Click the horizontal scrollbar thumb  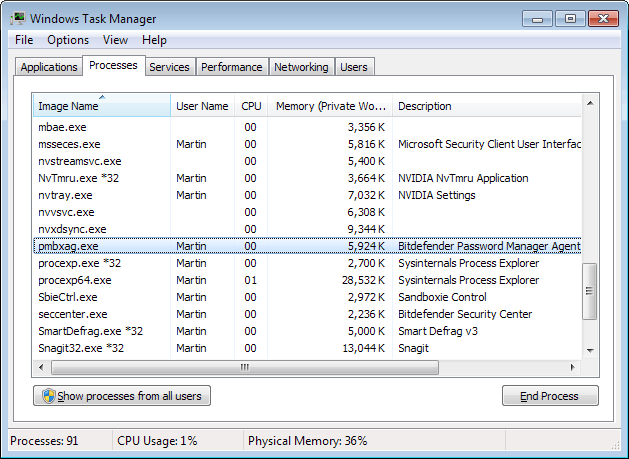coord(245,367)
